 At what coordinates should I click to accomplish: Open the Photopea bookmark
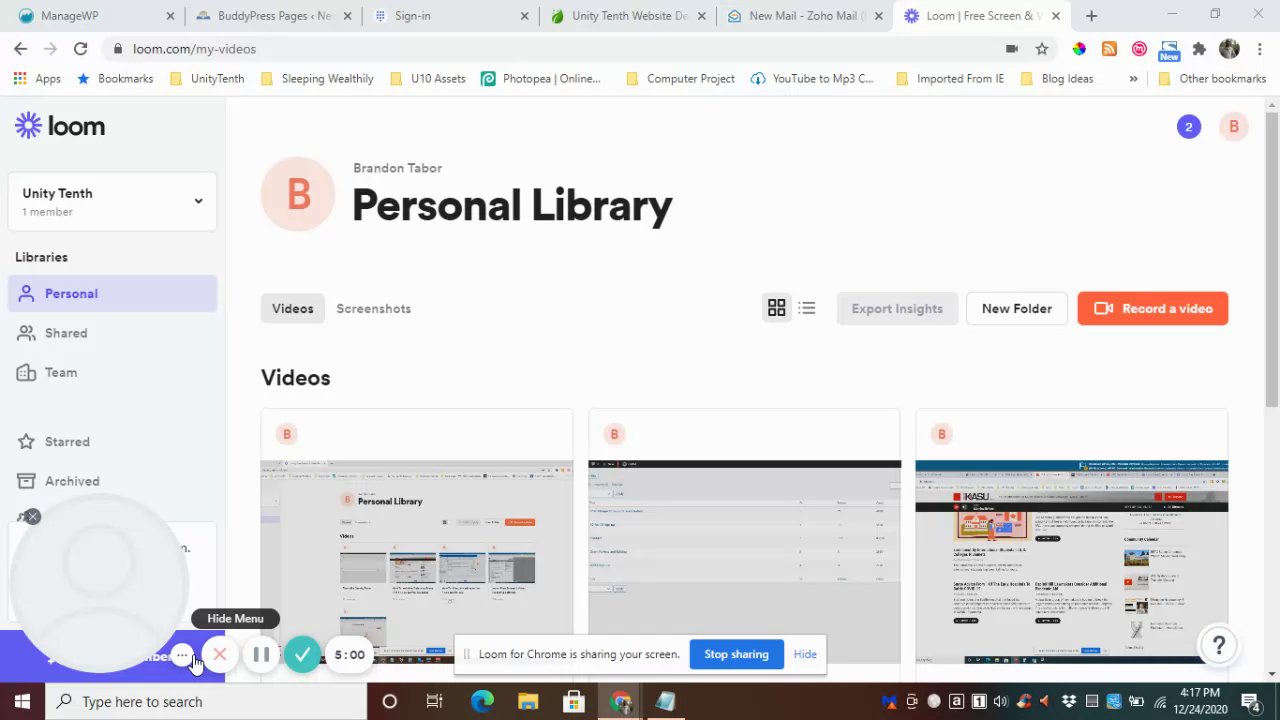coord(541,79)
